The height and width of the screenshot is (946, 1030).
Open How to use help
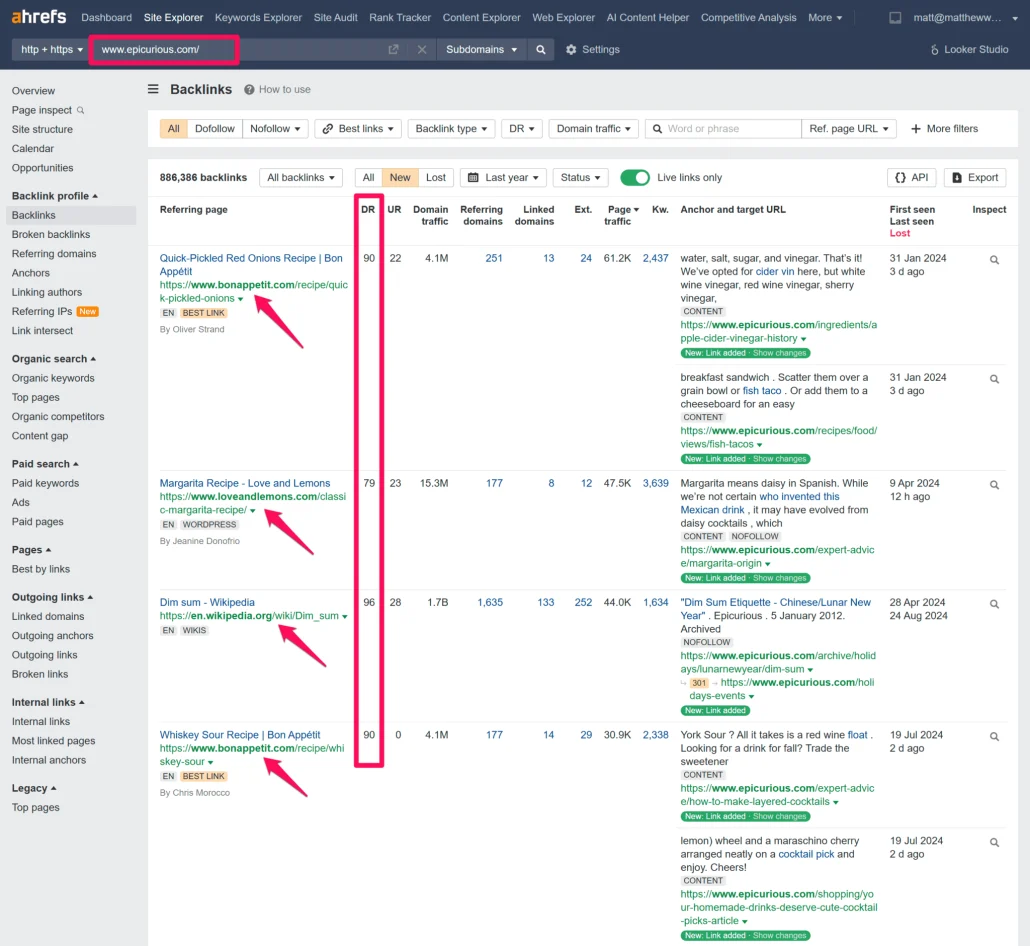(x=277, y=89)
